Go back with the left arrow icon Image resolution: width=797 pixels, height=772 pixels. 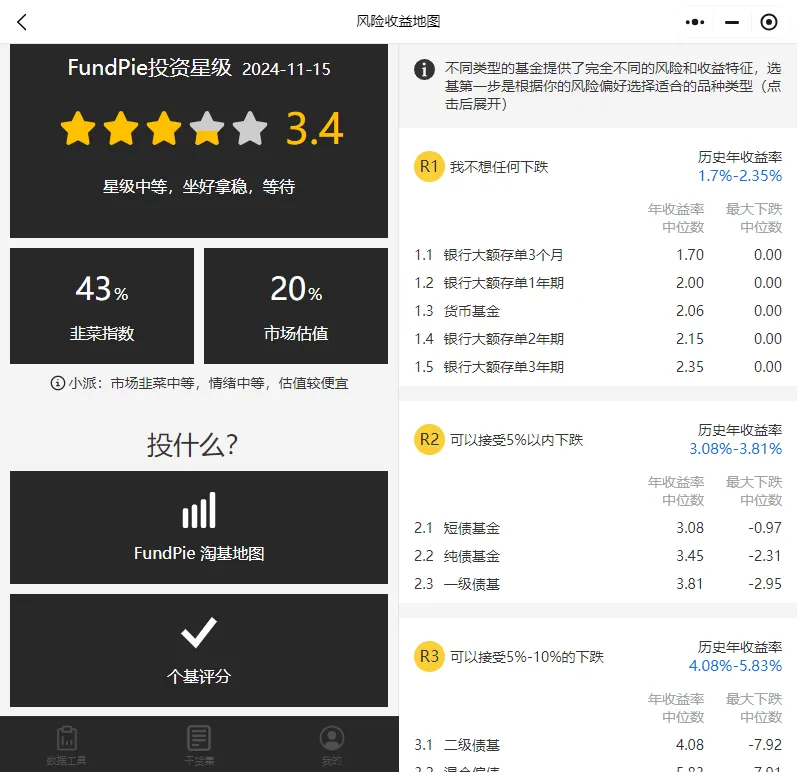click(x=22, y=22)
